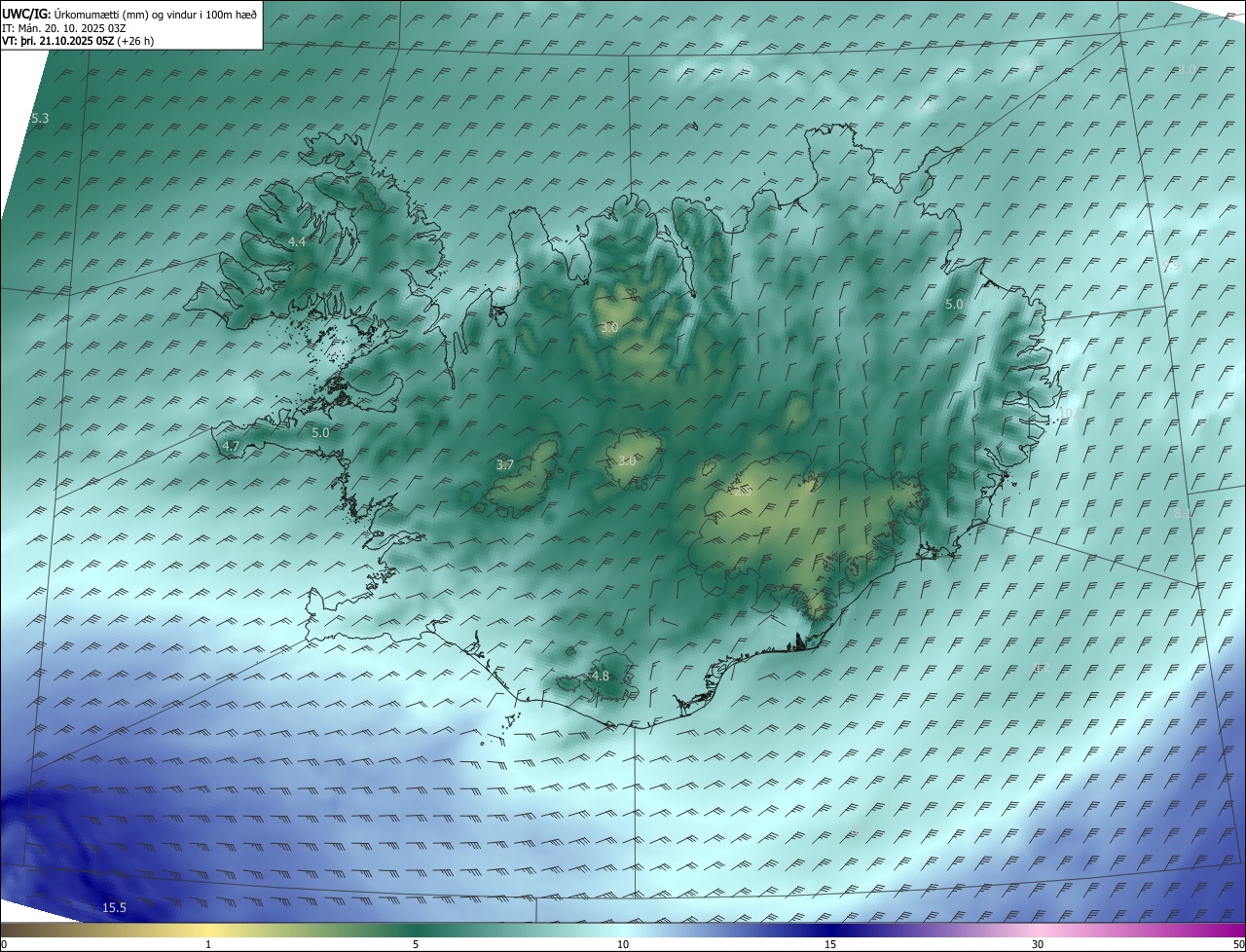
Task: Click the faint 8.0 label over the northeast sea
Action: pos(1187,70)
